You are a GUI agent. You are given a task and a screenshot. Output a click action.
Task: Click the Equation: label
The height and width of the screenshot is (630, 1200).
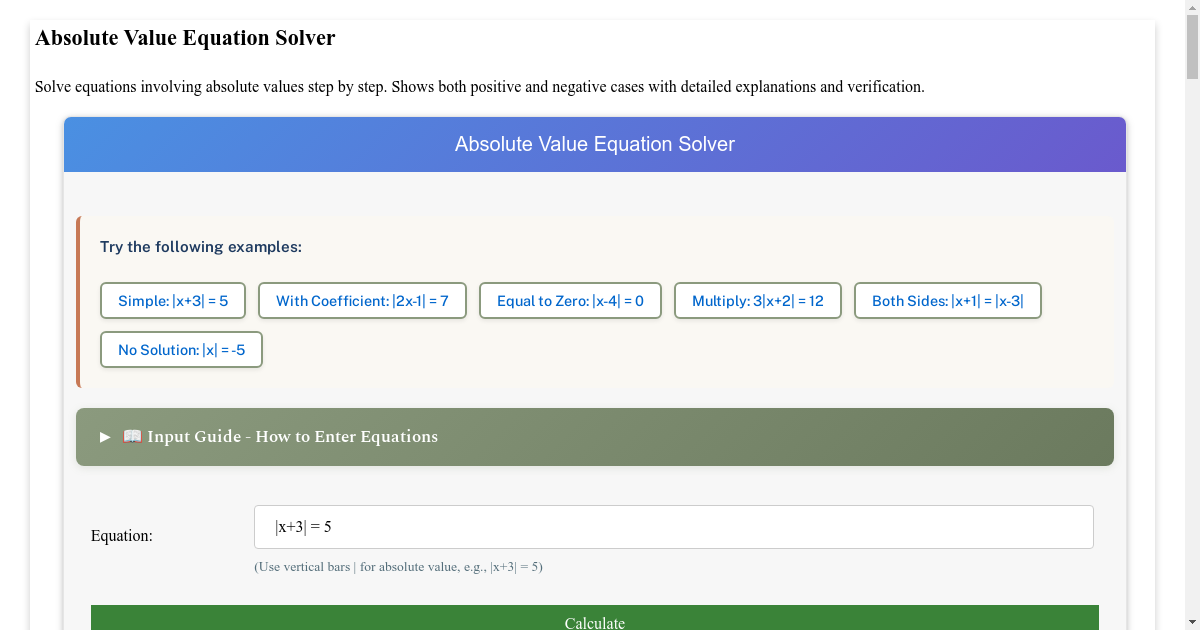pyautogui.click(x=121, y=535)
